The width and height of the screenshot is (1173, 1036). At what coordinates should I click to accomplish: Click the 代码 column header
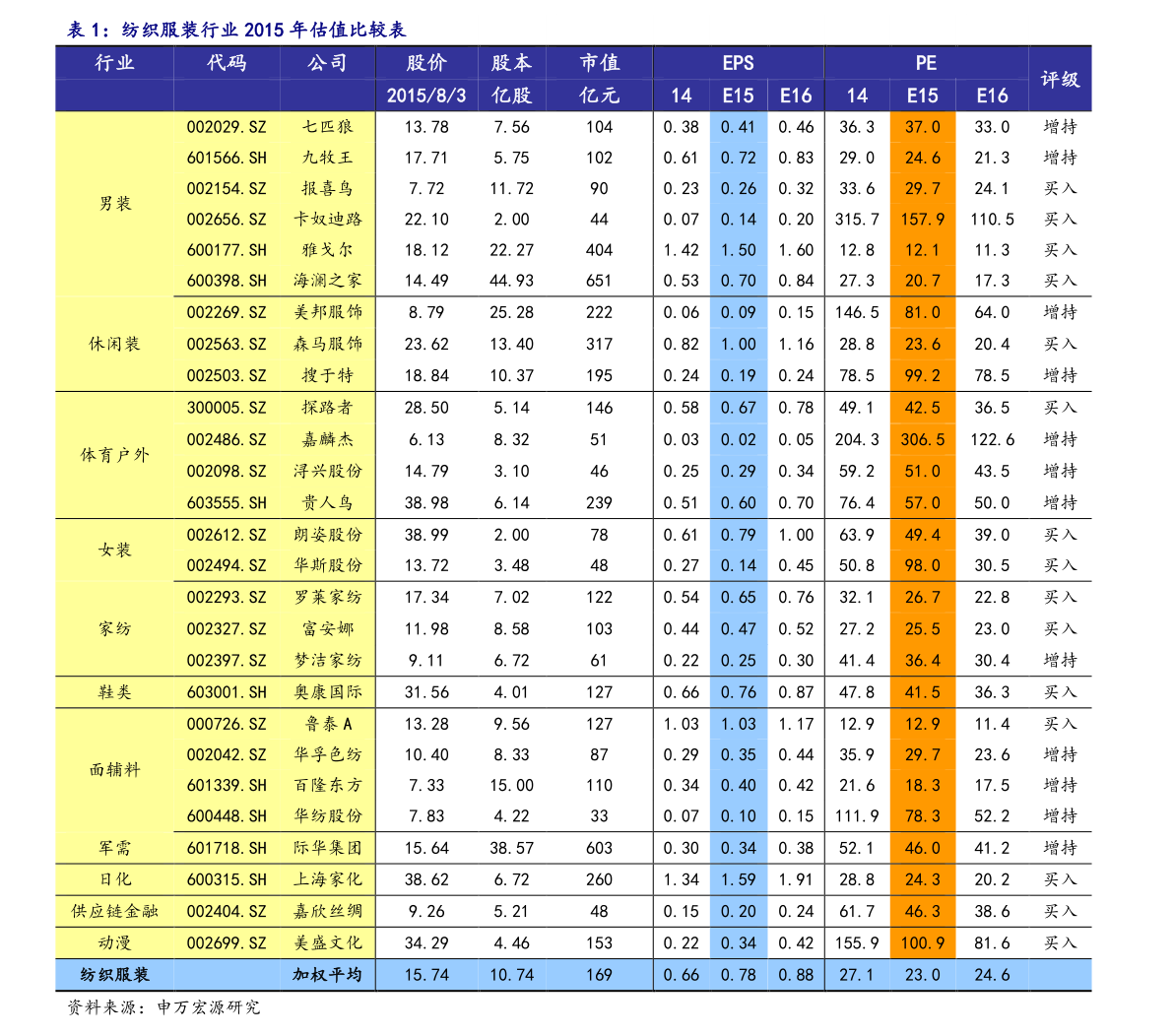227,63
